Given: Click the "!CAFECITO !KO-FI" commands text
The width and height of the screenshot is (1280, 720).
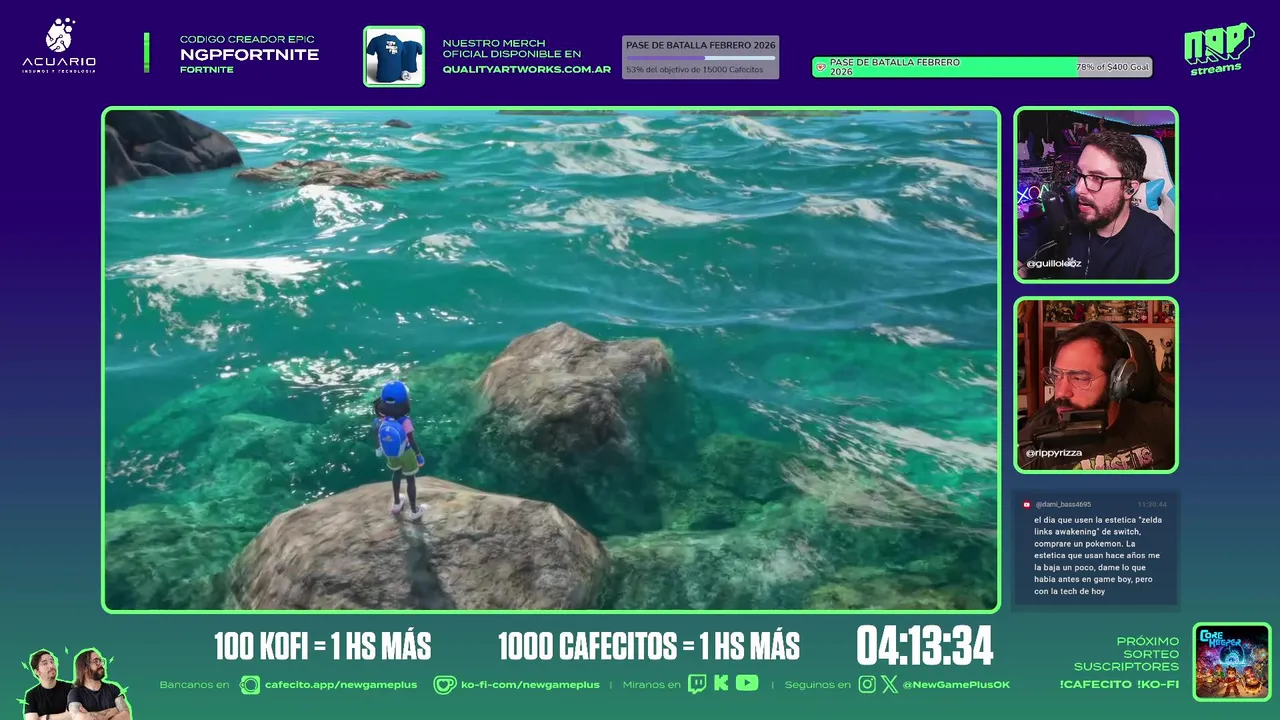Looking at the screenshot, I should click(x=1119, y=684).
